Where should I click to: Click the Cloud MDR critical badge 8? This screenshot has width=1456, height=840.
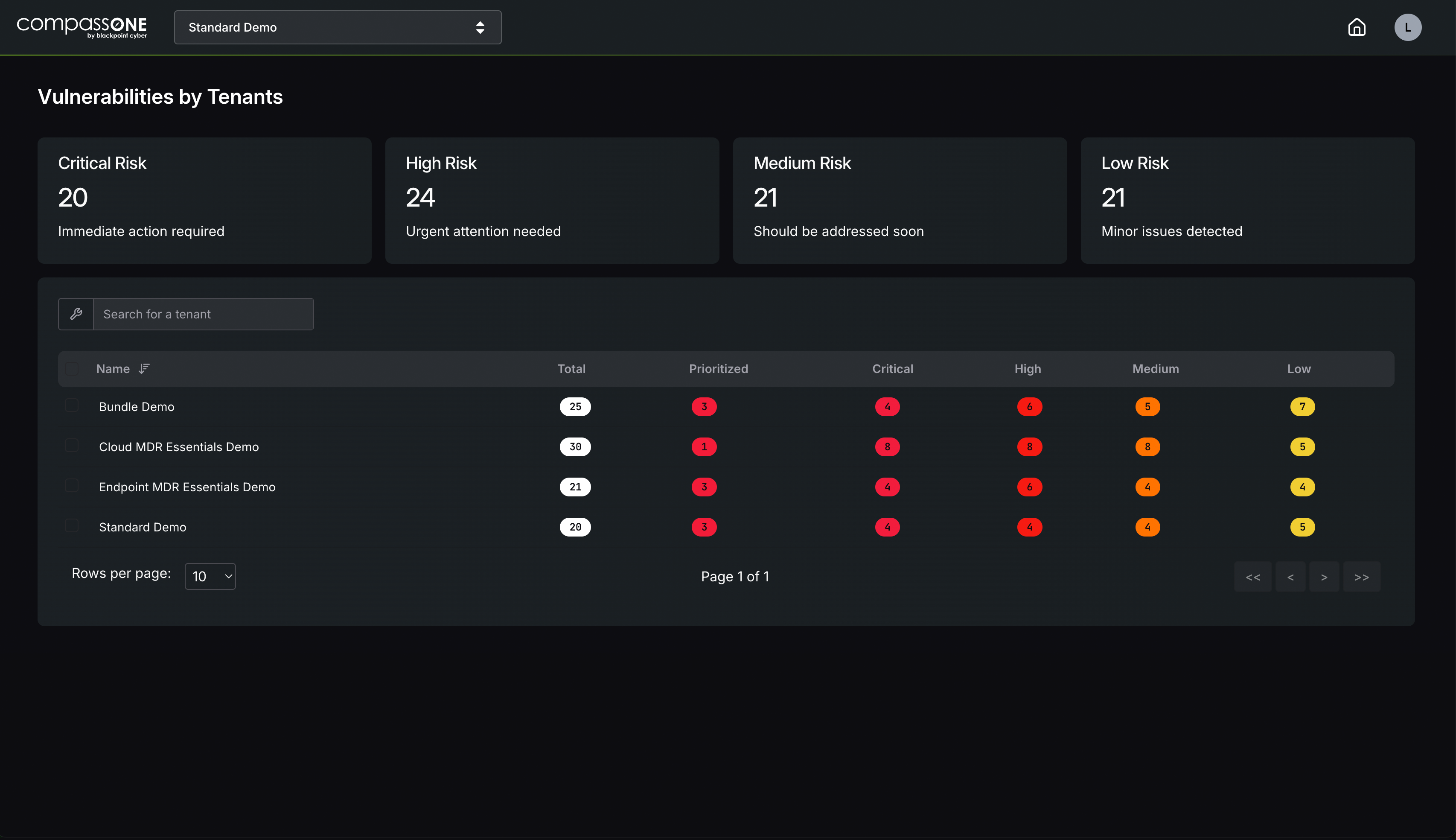pyautogui.click(x=887, y=446)
